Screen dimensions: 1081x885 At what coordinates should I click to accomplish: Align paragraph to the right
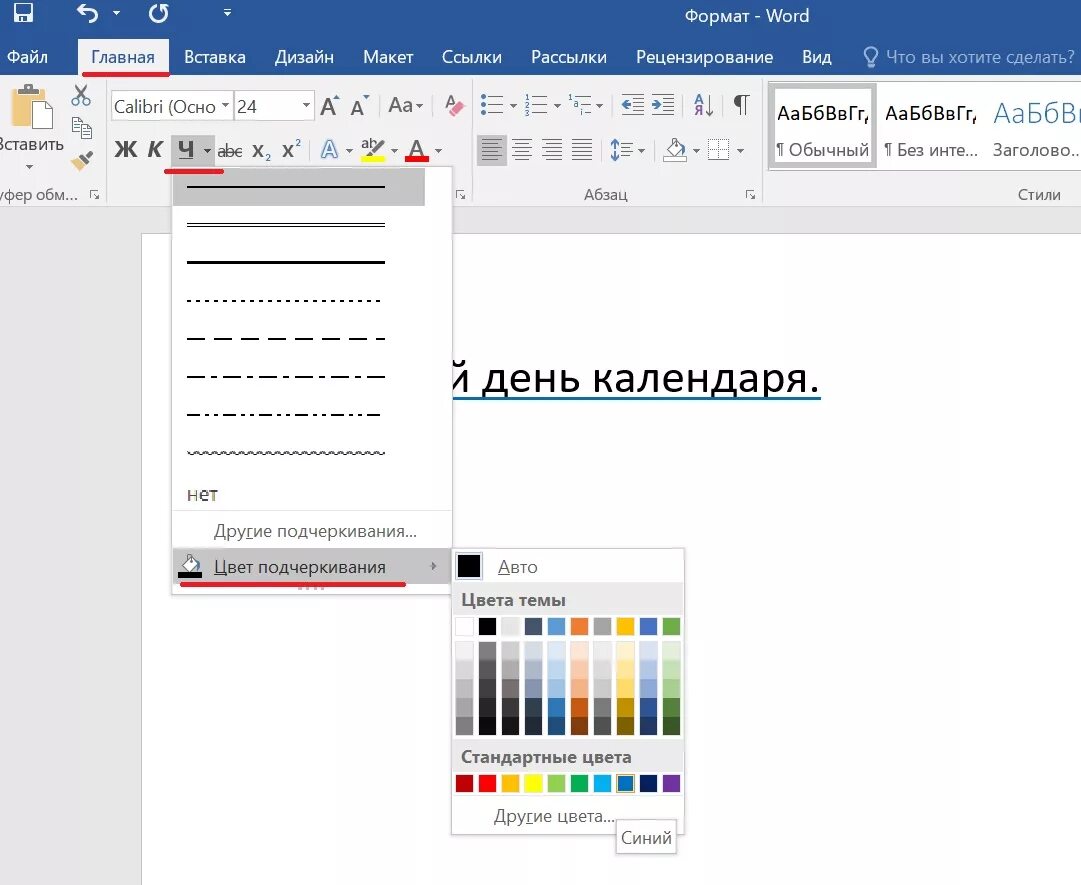[552, 150]
